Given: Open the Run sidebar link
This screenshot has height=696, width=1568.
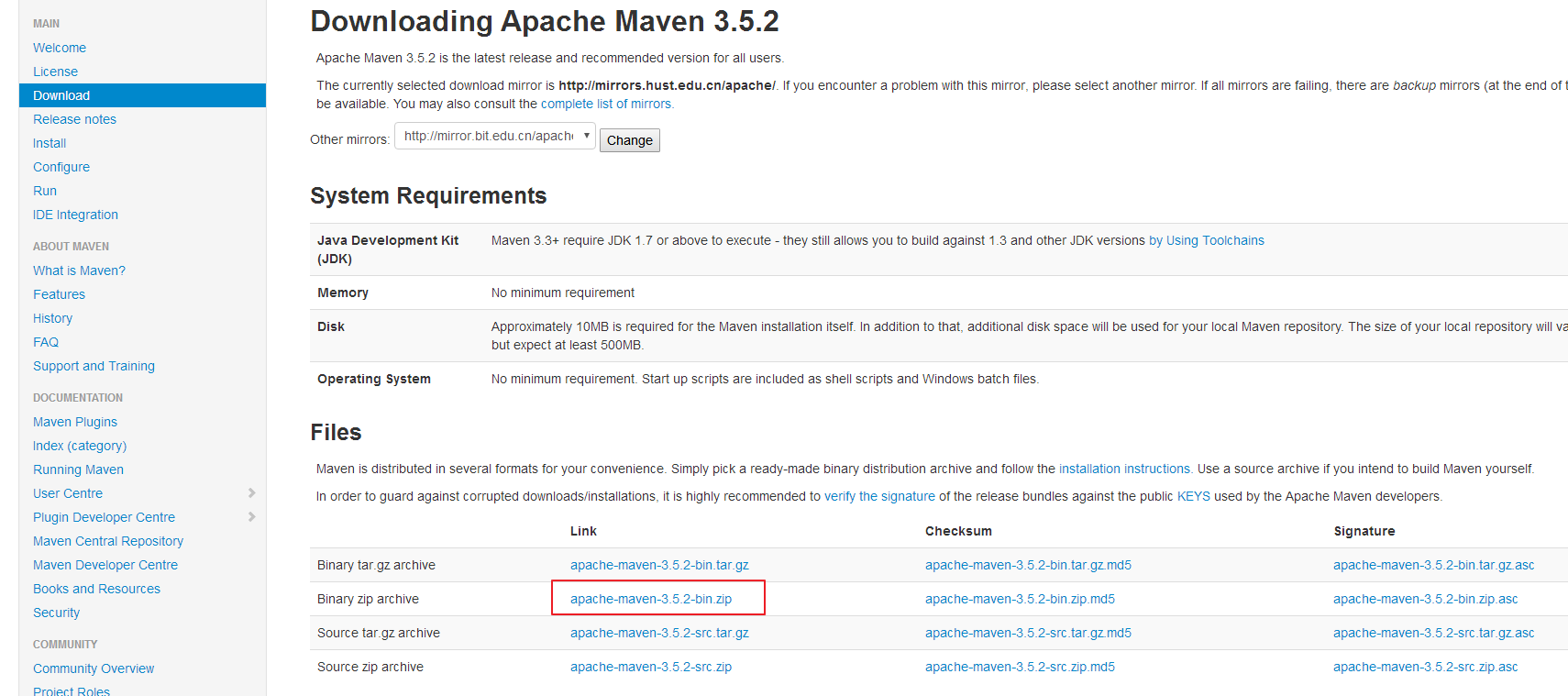Looking at the screenshot, I should tap(45, 191).
